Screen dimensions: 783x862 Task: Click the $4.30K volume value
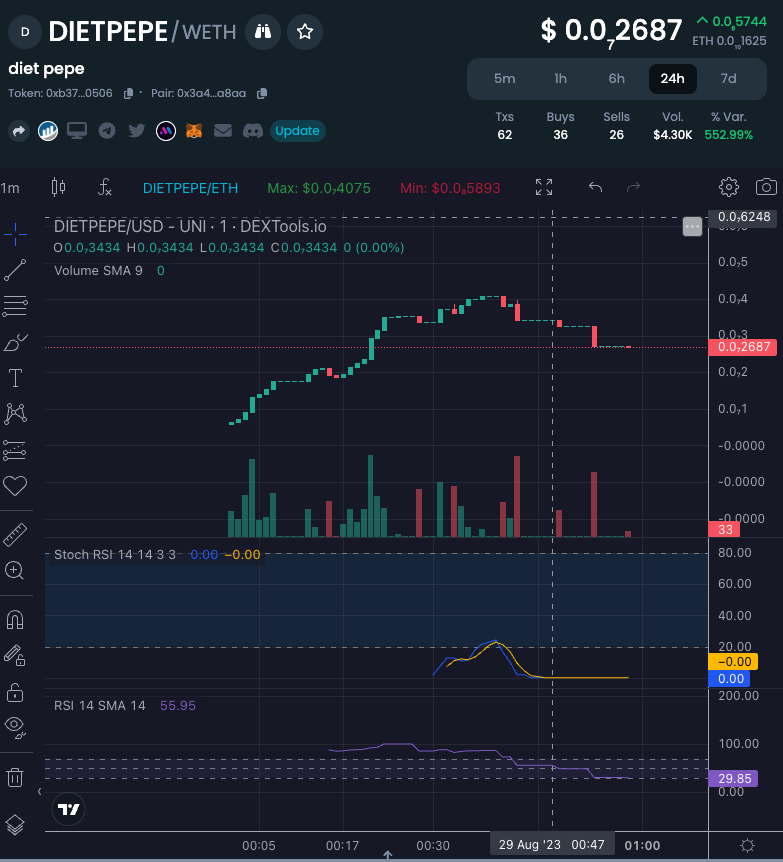pyautogui.click(x=672, y=135)
